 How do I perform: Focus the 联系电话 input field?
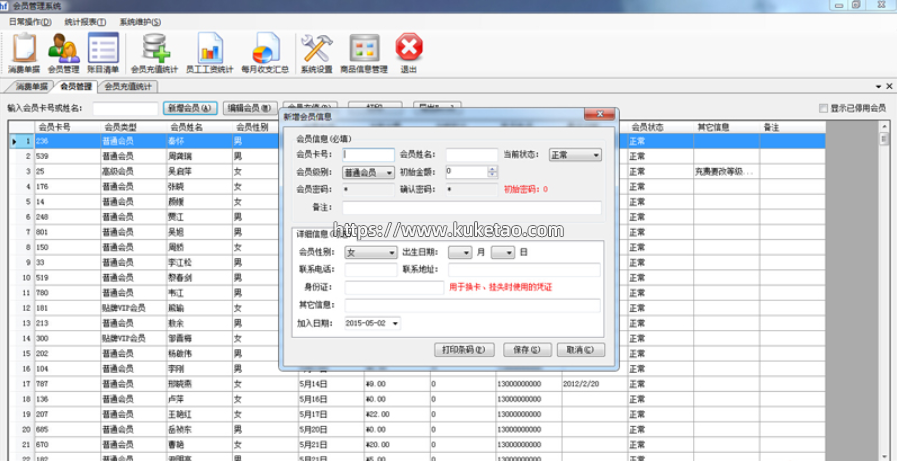[371, 270]
